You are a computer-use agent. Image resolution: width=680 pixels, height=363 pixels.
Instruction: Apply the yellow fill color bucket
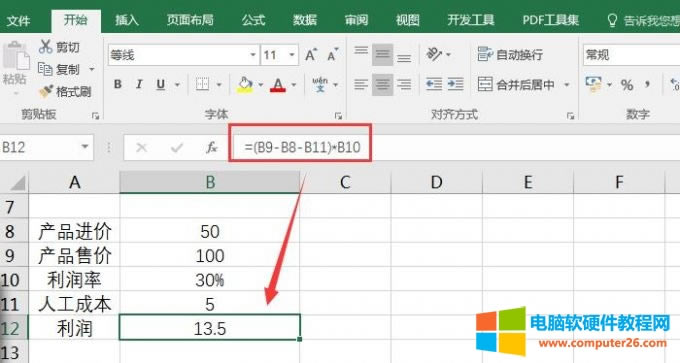pyautogui.click(x=245, y=84)
